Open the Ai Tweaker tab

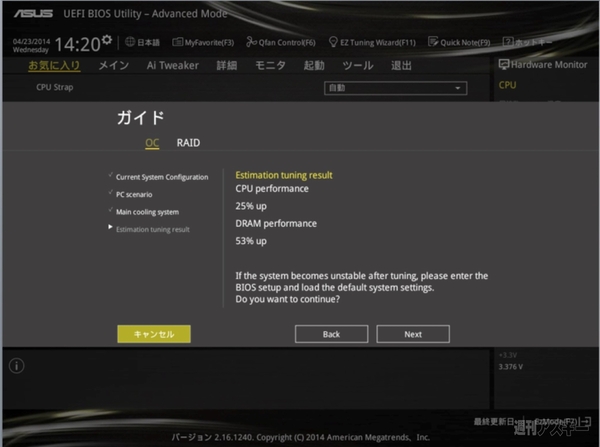click(x=173, y=65)
